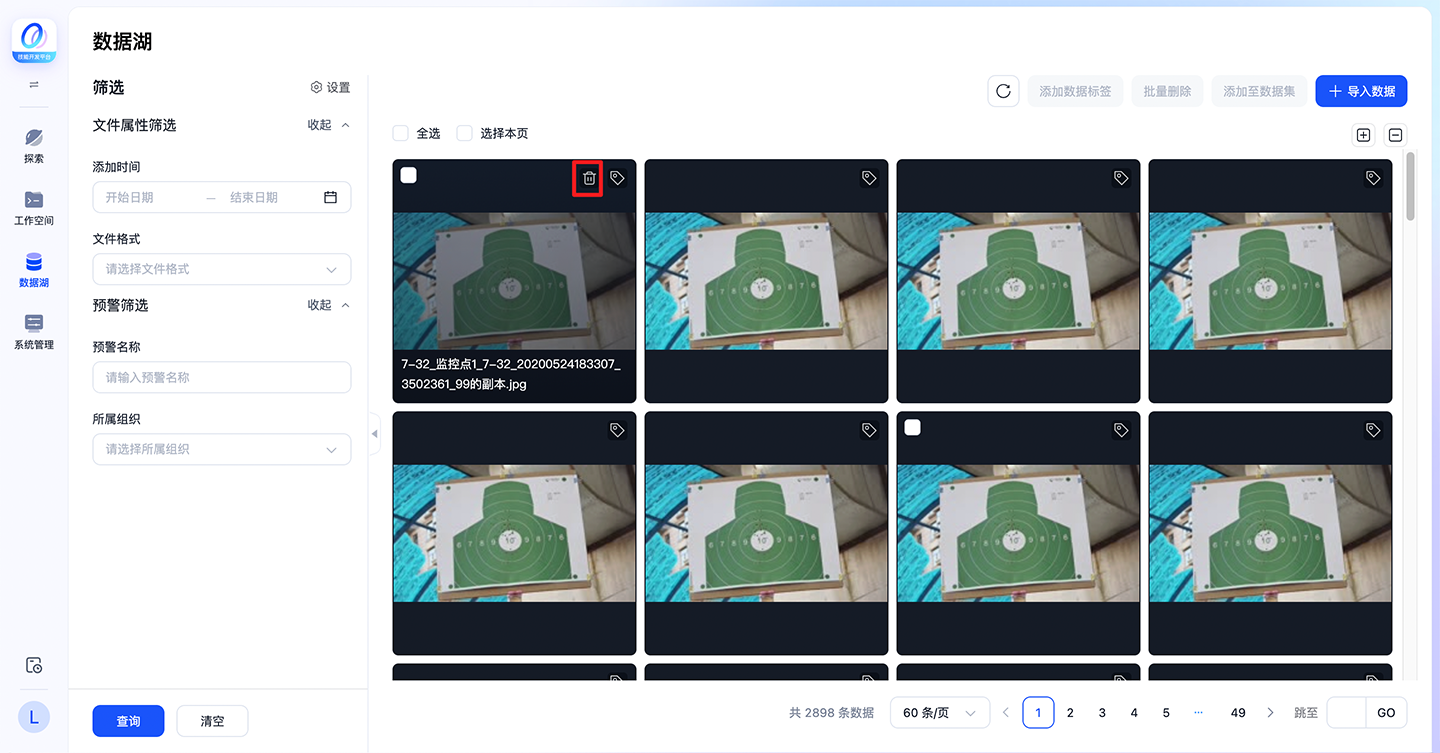Click the refresh icon beside 添加数据标签
The height and width of the screenshot is (753, 1440).
(x=1003, y=91)
